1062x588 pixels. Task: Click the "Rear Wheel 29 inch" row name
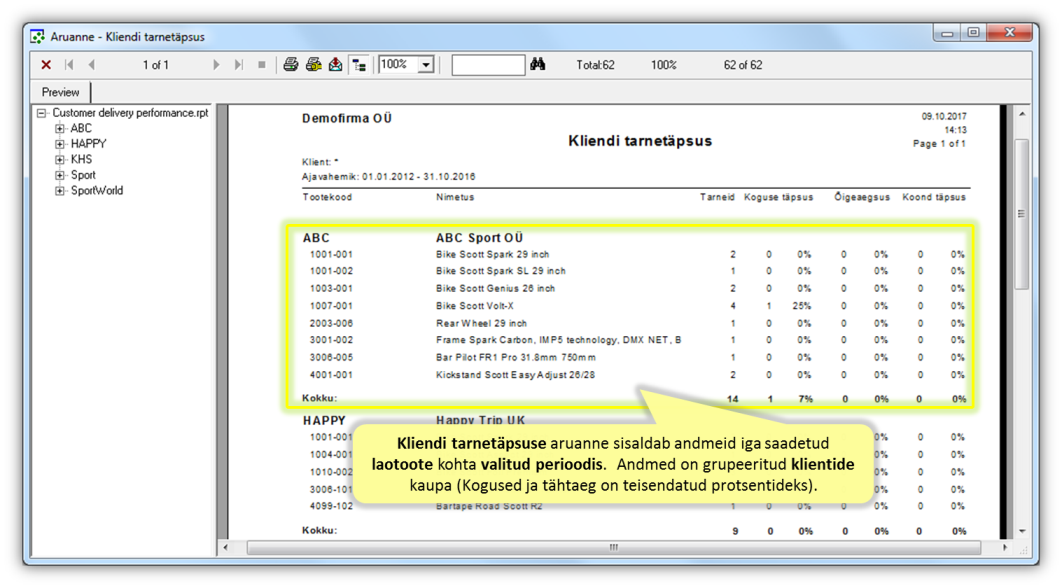click(x=482, y=324)
